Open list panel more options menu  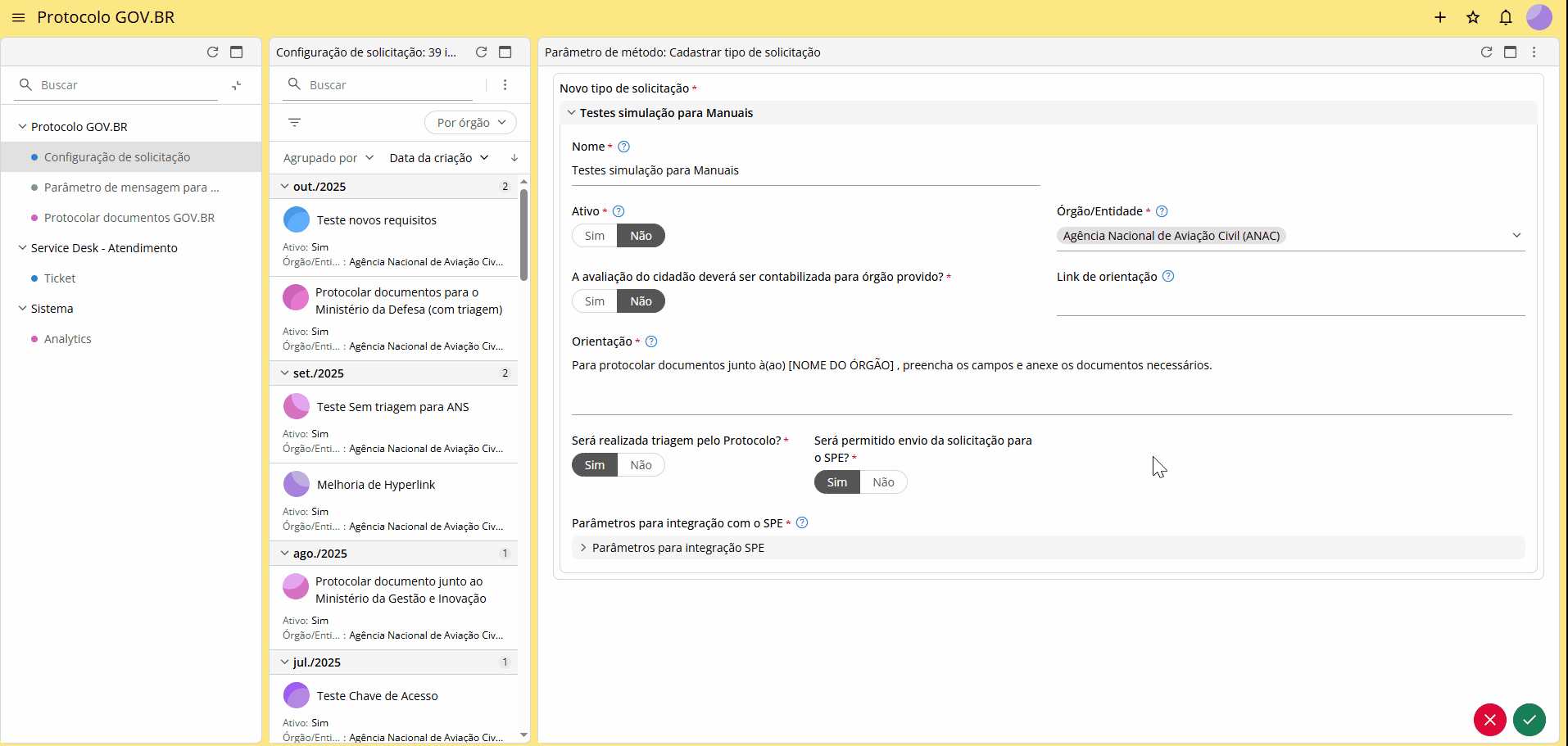(x=505, y=85)
